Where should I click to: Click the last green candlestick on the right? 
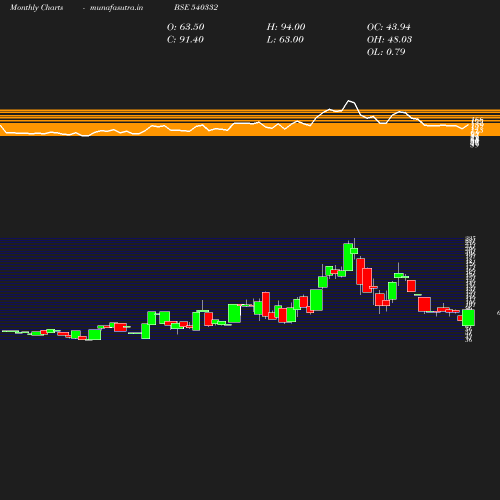[x=468, y=317]
